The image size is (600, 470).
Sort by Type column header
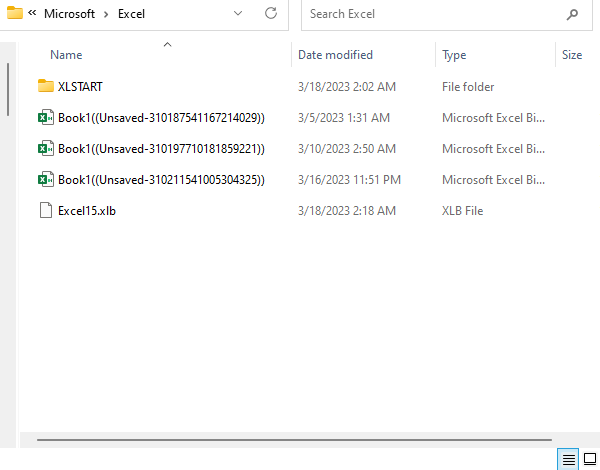(x=454, y=55)
